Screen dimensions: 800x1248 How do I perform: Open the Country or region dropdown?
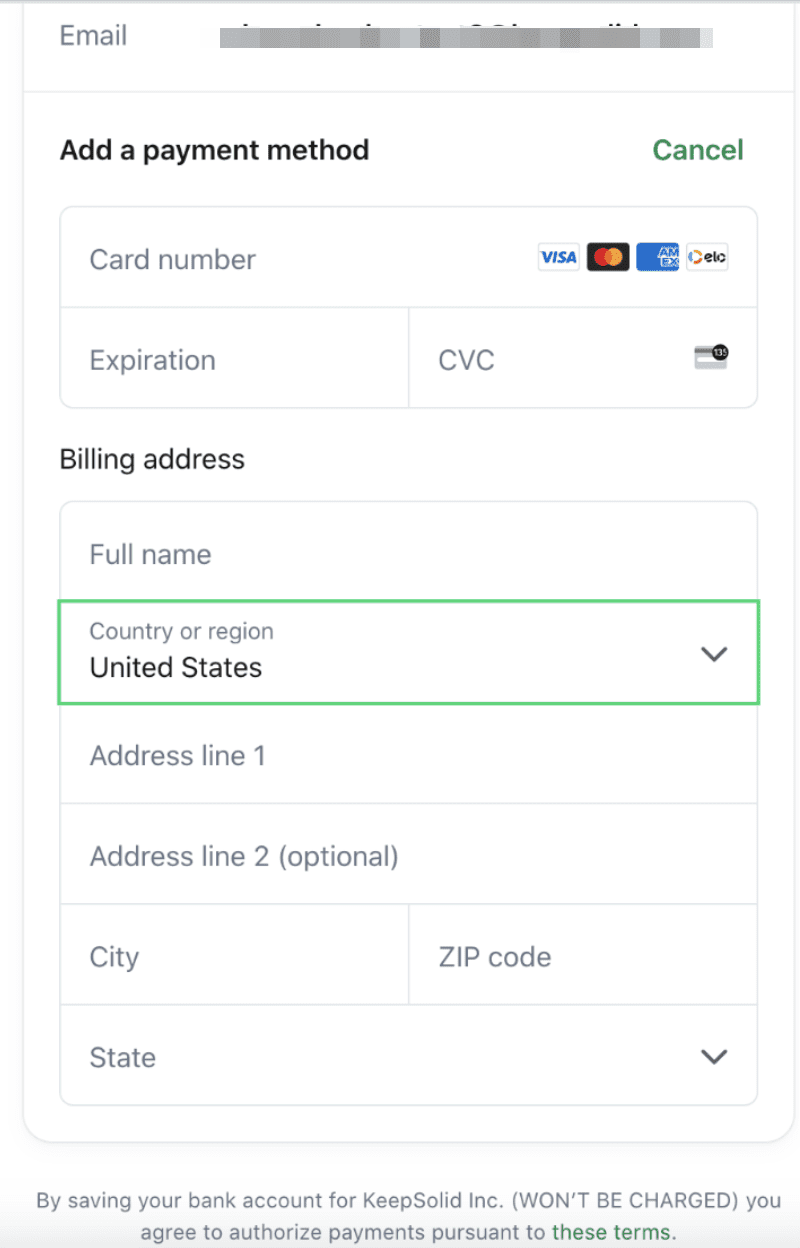pyautogui.click(x=380, y=652)
